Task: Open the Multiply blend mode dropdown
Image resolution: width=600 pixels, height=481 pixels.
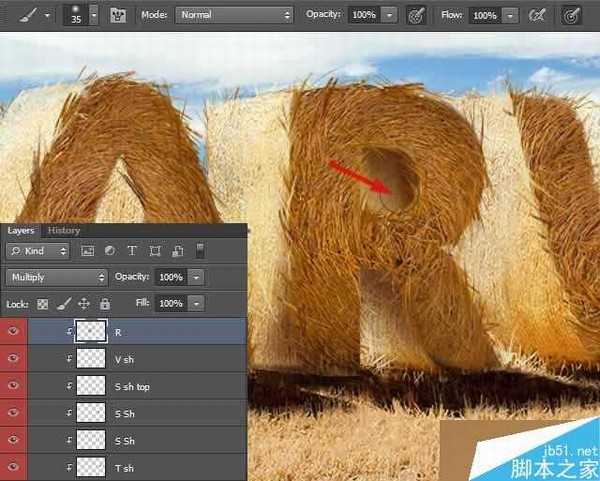Action: coord(57,277)
